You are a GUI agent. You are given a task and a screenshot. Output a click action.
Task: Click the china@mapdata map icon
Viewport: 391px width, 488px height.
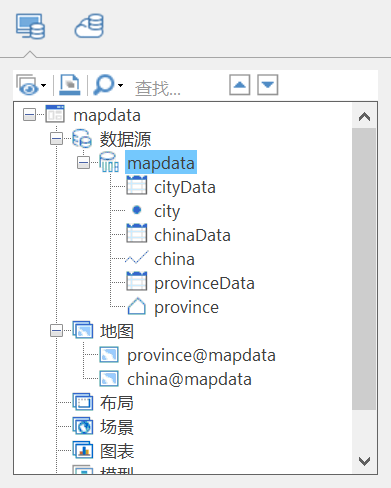[109, 379]
